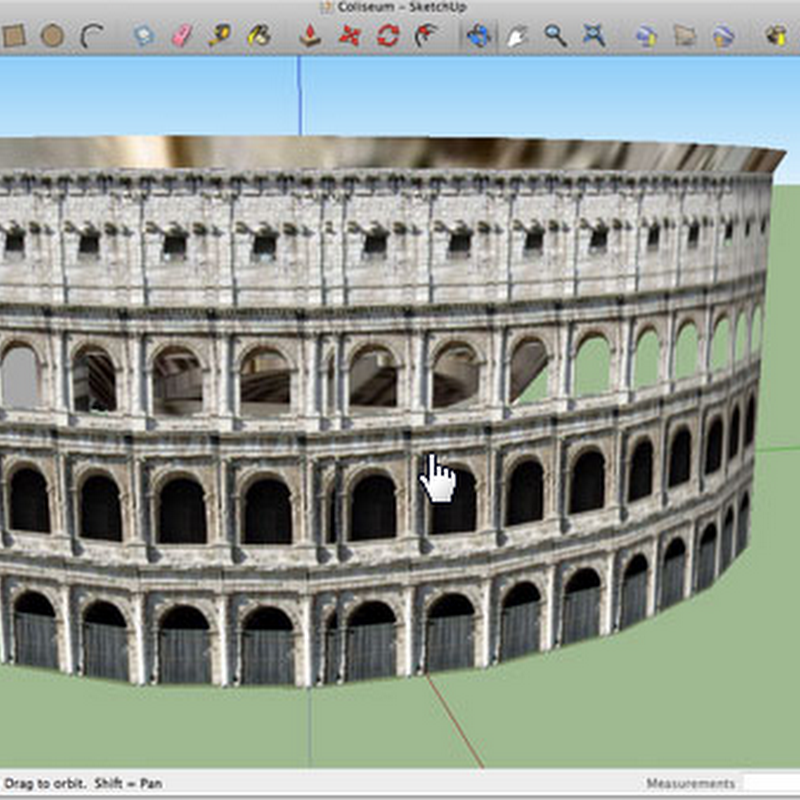Click the Add Location globe icon

646,36
